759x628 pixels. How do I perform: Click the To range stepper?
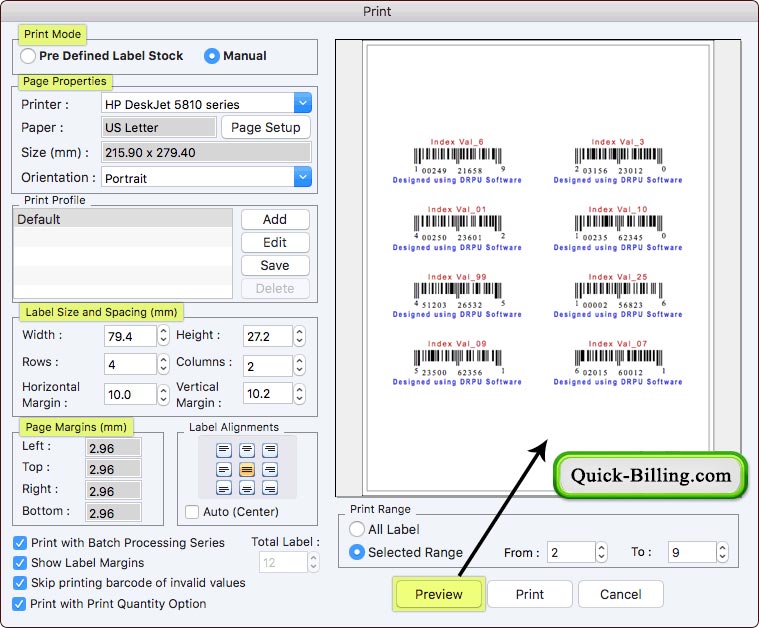tap(722, 552)
